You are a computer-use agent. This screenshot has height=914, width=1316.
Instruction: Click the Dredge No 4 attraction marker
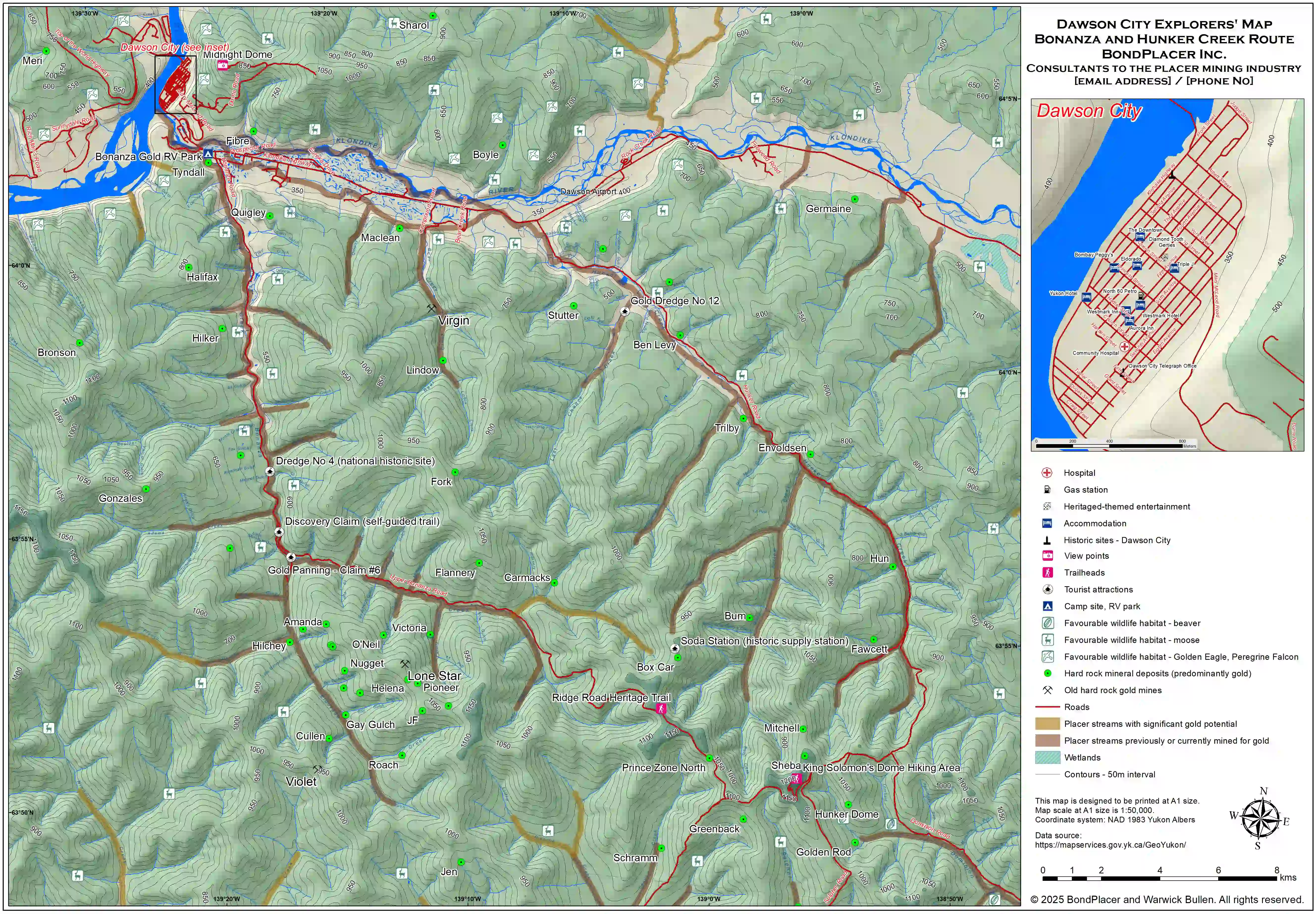coord(270,471)
